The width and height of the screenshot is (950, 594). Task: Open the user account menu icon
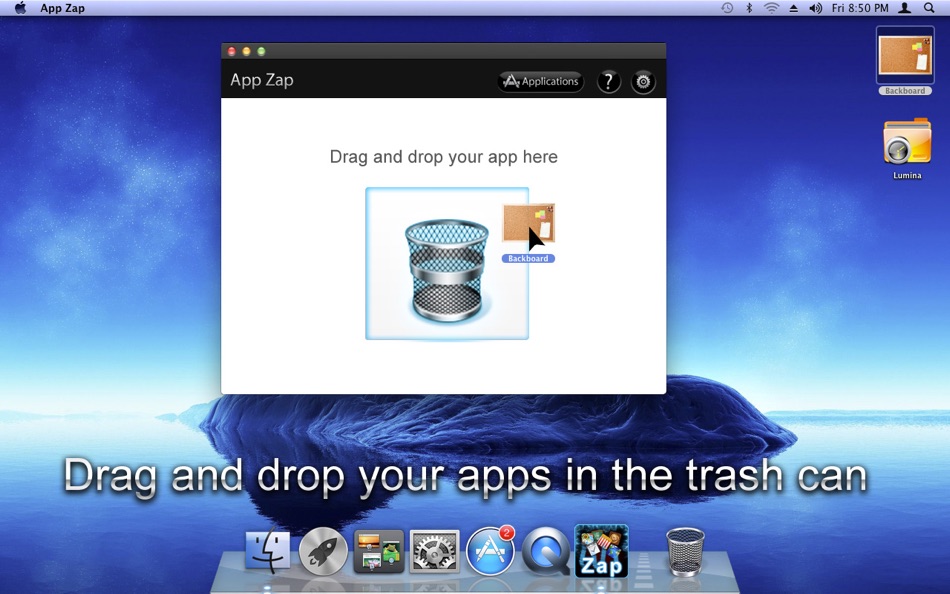[905, 8]
